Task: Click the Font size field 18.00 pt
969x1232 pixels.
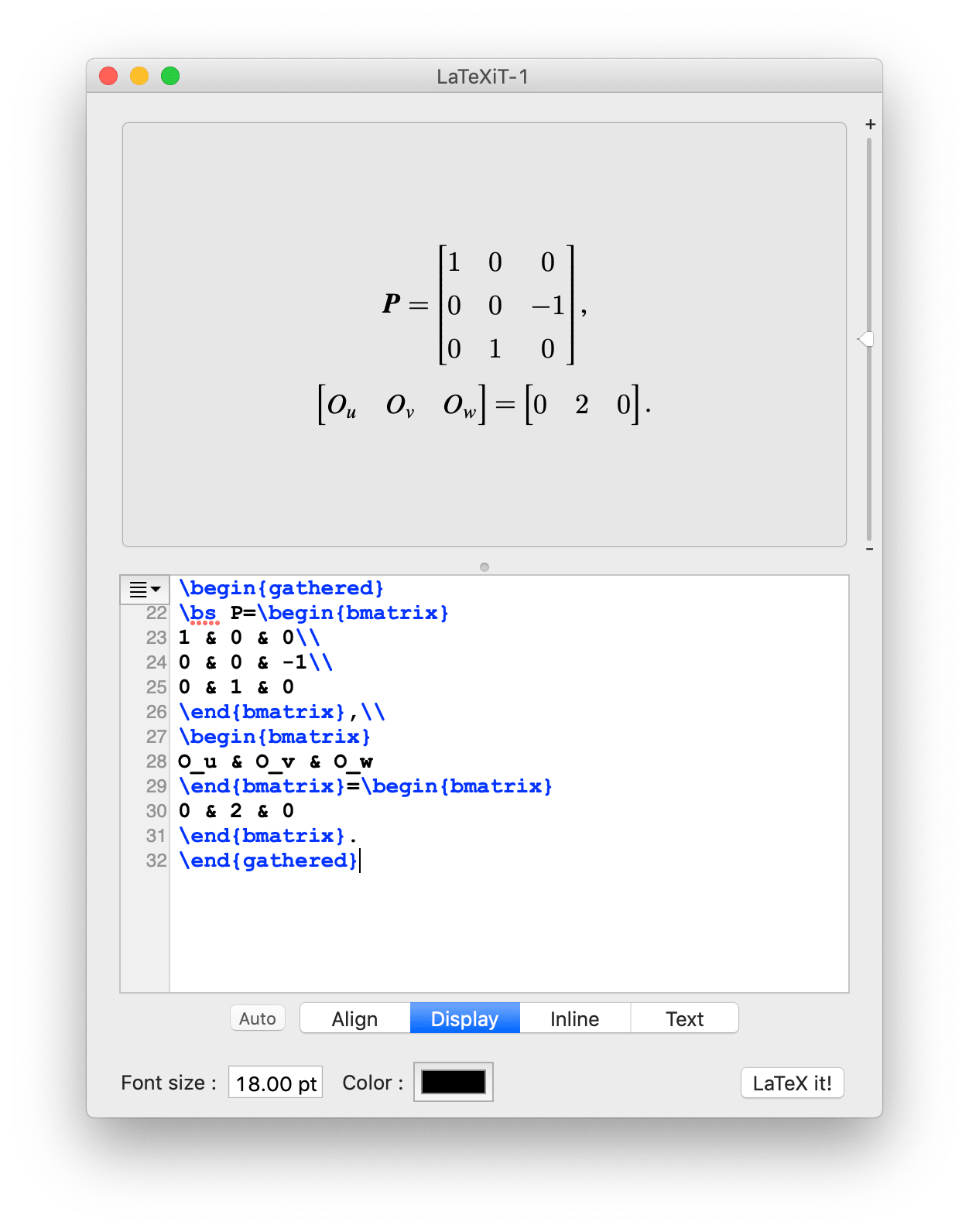Action: pos(276,1083)
